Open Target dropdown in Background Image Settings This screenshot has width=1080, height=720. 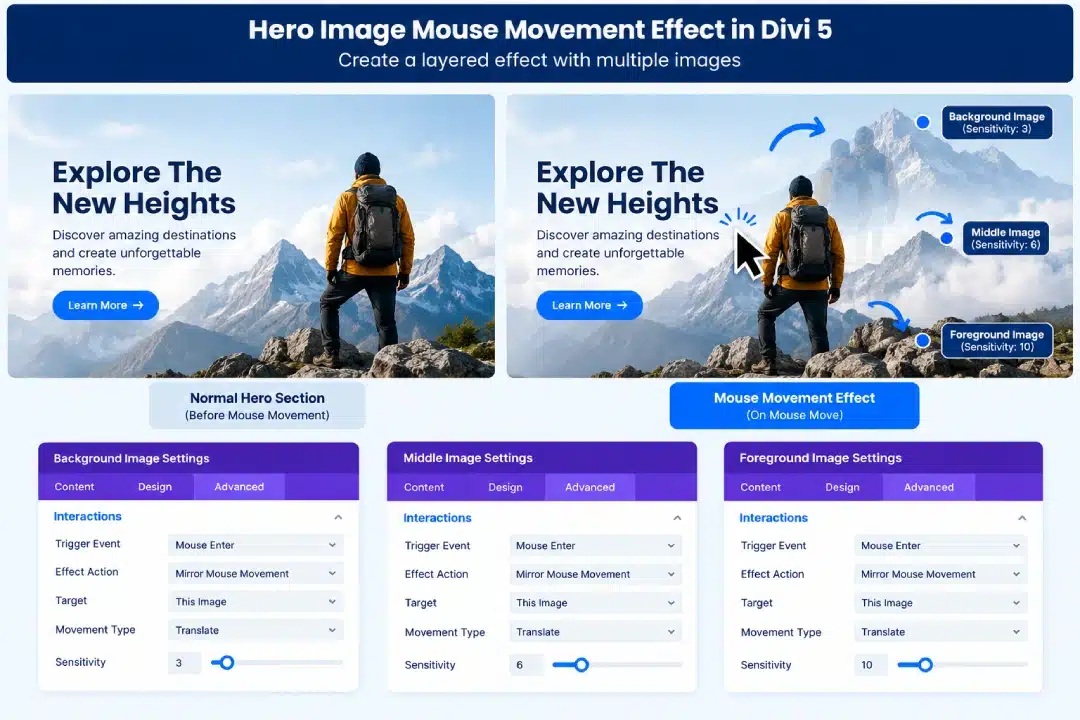(256, 601)
